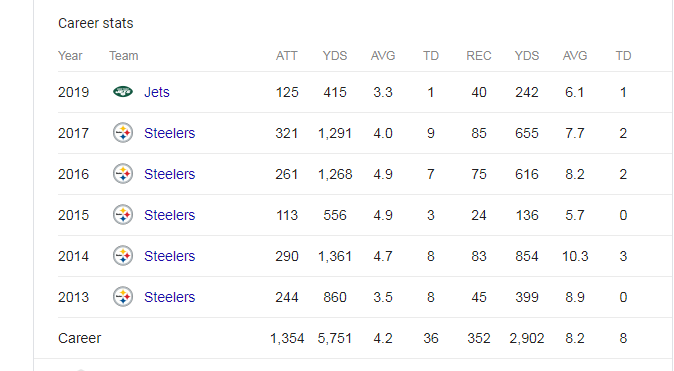Select the Career stats heading
Image resolution: width=674 pixels, height=371 pixels.
click(x=96, y=23)
